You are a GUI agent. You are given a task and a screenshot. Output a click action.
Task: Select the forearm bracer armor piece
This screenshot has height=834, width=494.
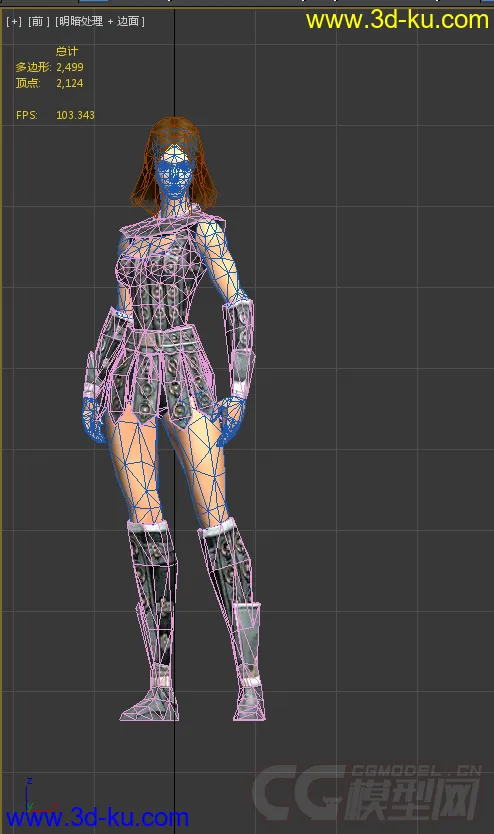(x=238, y=346)
